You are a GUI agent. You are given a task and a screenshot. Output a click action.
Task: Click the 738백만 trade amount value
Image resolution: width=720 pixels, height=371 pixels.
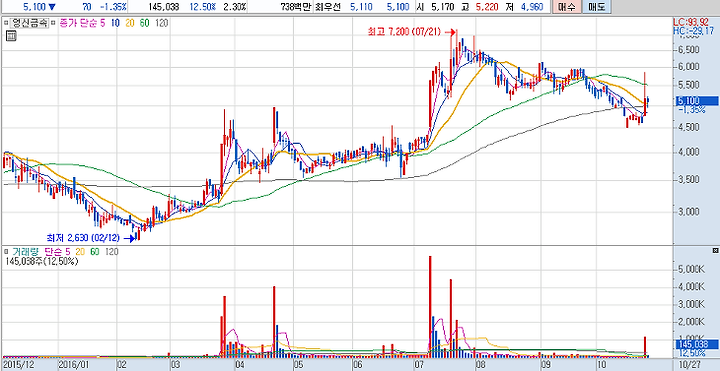coord(297,7)
